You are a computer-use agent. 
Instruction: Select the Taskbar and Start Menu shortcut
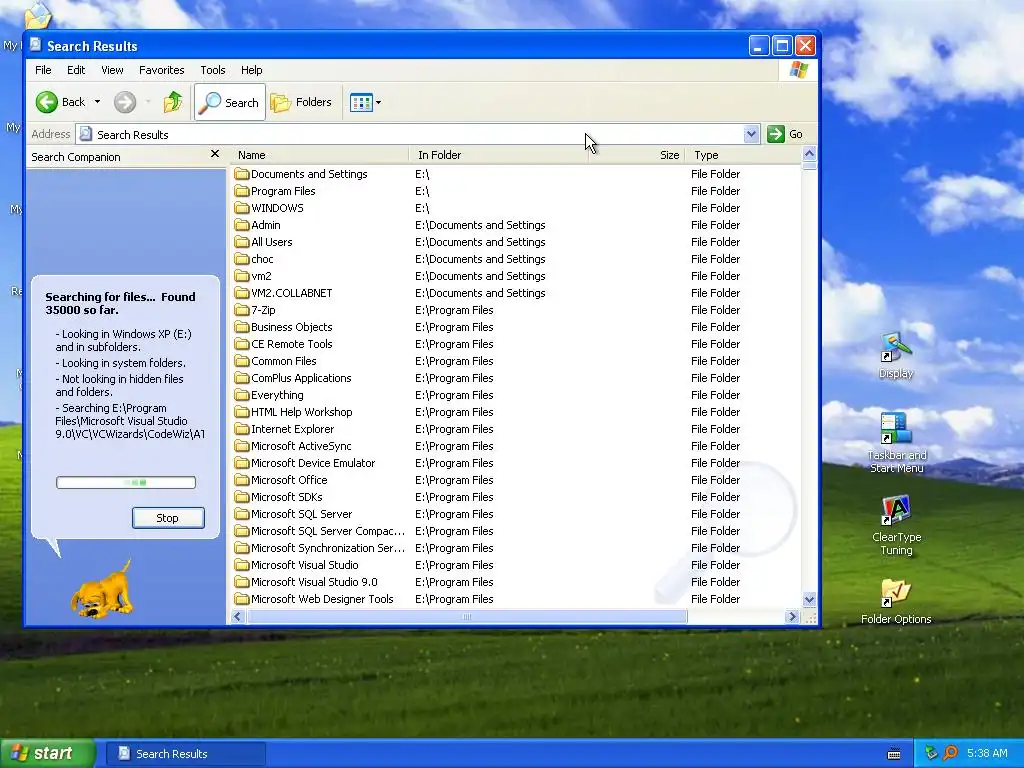tap(896, 442)
